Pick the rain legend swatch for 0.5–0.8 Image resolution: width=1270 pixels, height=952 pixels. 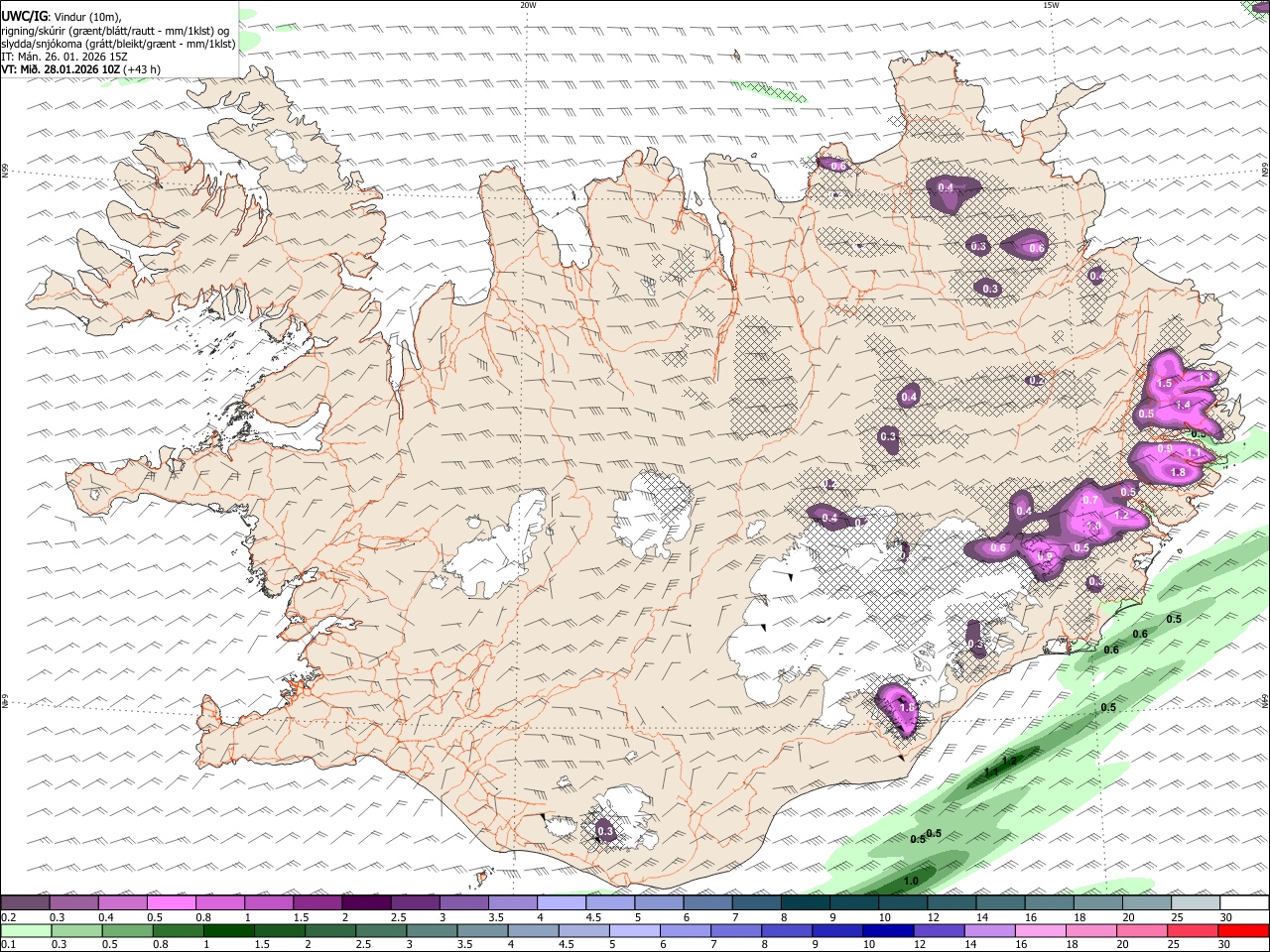click(127, 930)
